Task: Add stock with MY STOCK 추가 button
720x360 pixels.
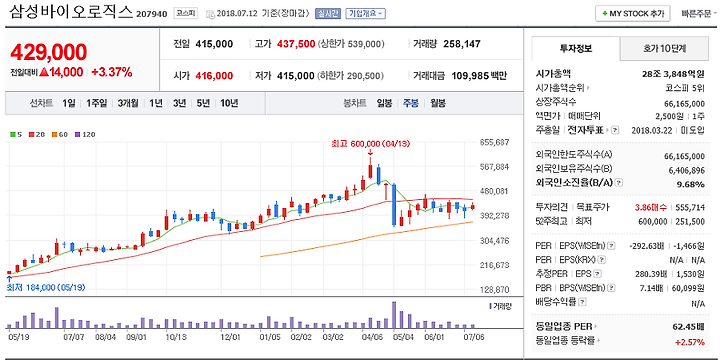Action: point(633,13)
